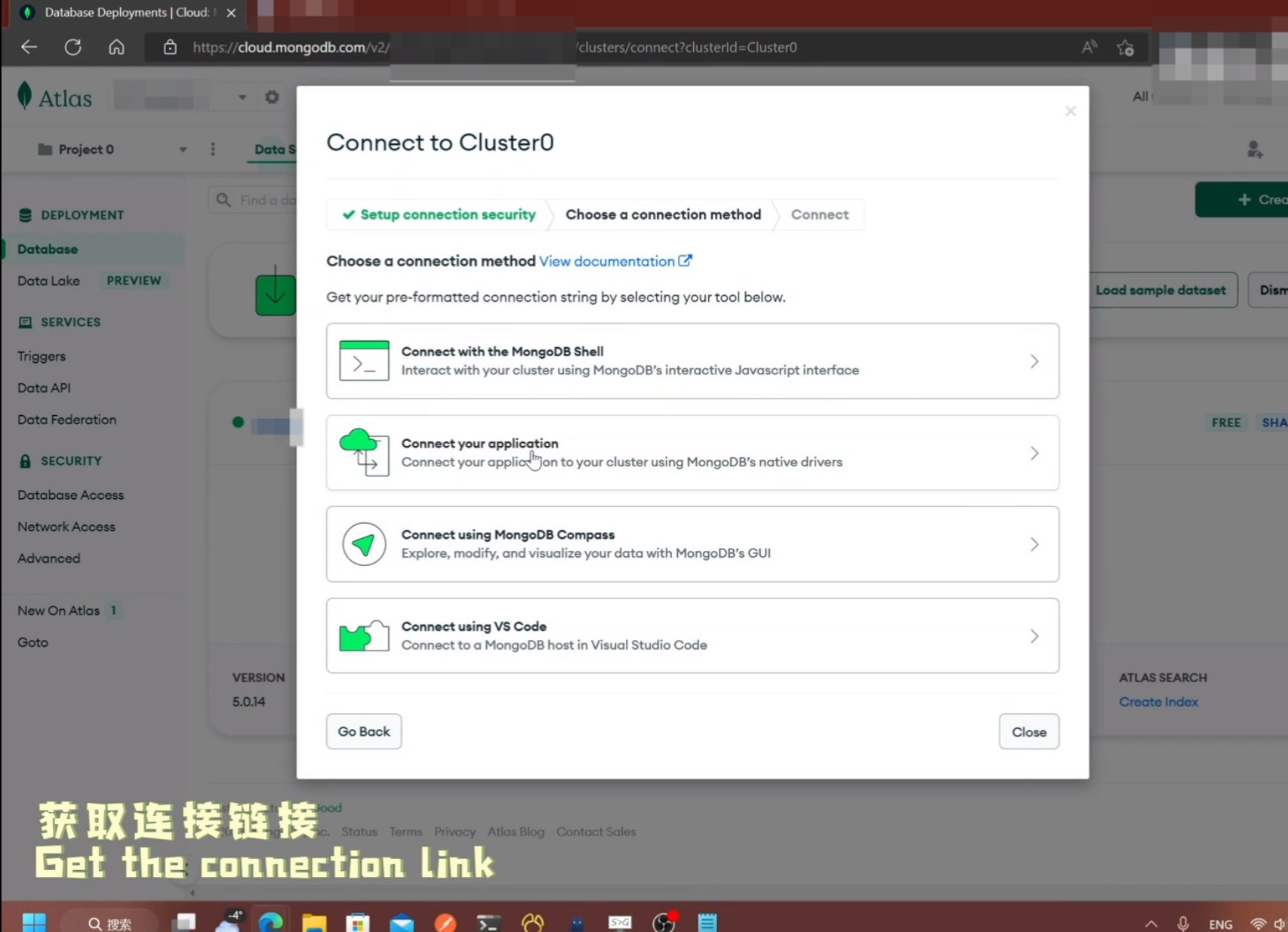
Task: Select the Connect step
Action: pos(820,214)
